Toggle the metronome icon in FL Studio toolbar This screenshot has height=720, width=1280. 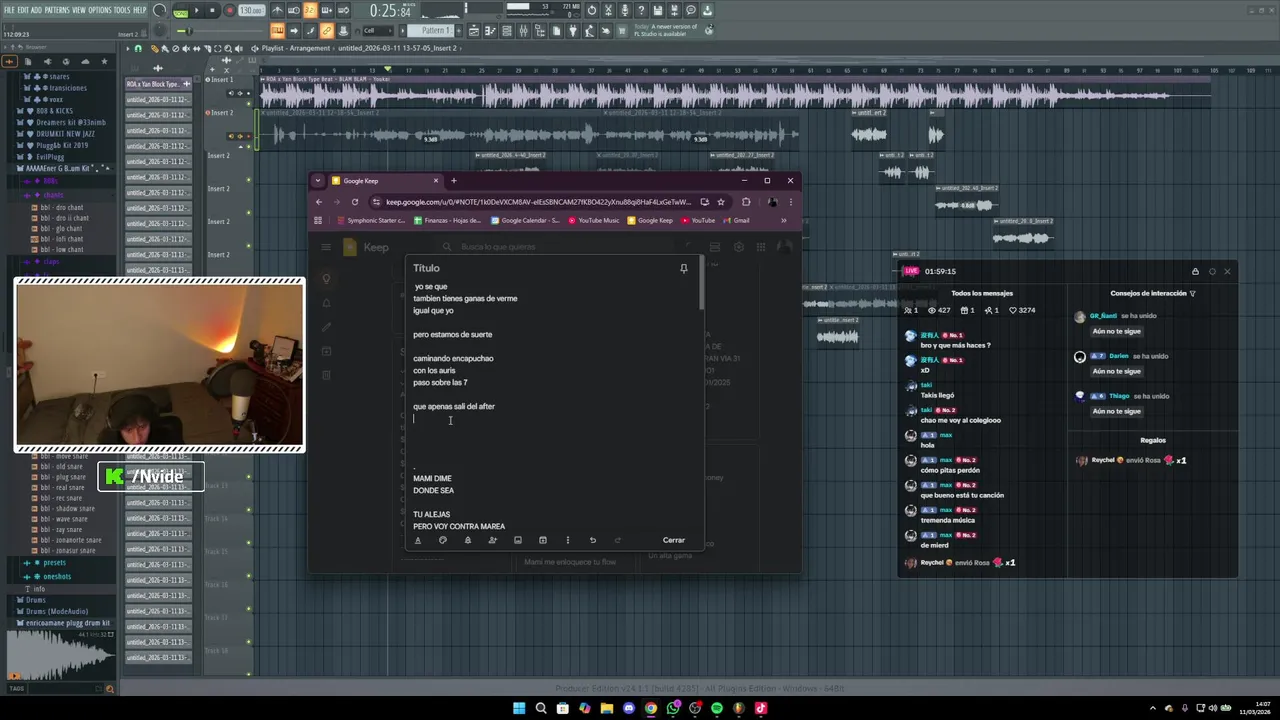278,10
